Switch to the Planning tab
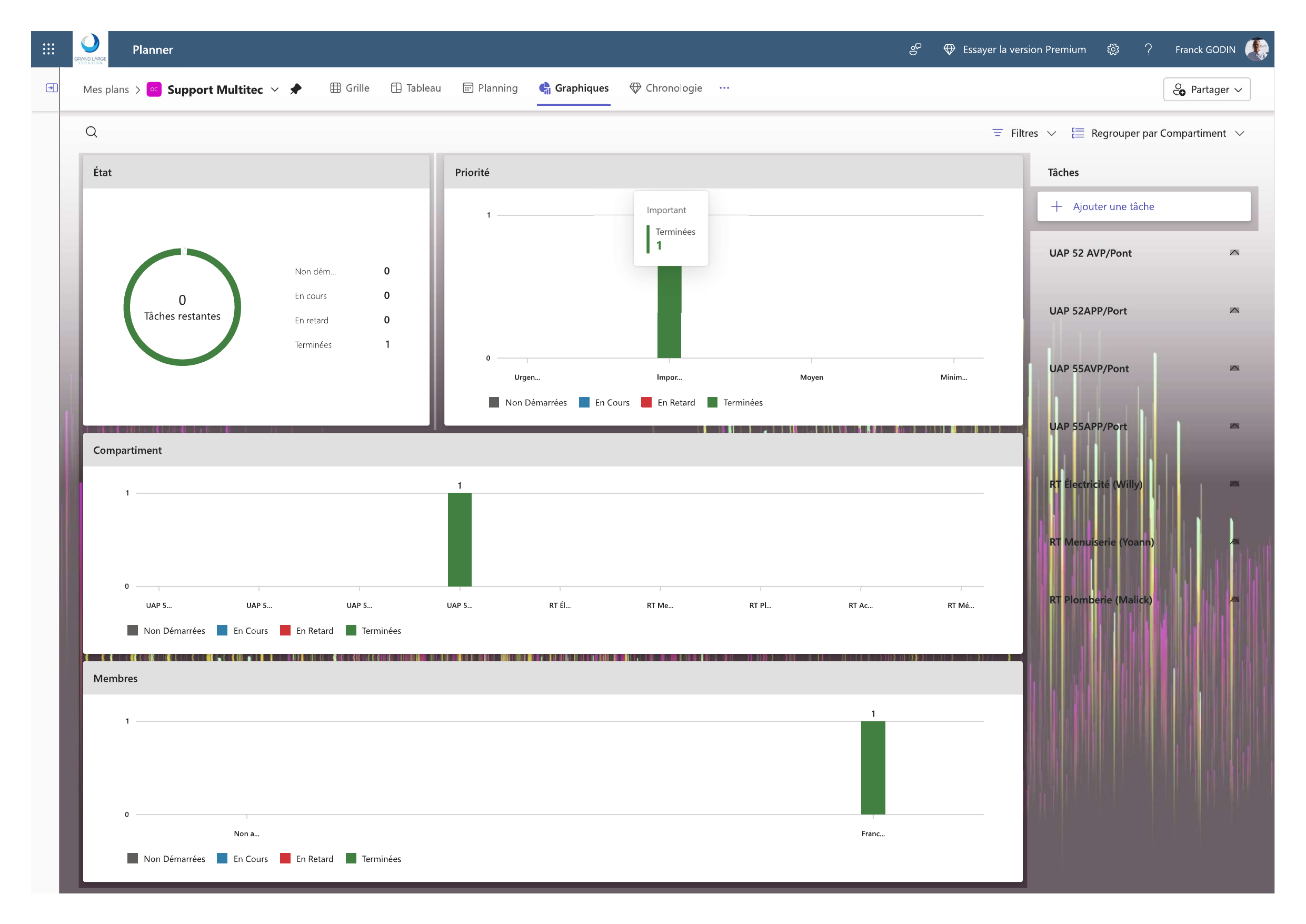The height and width of the screenshot is (924, 1306). [x=490, y=88]
